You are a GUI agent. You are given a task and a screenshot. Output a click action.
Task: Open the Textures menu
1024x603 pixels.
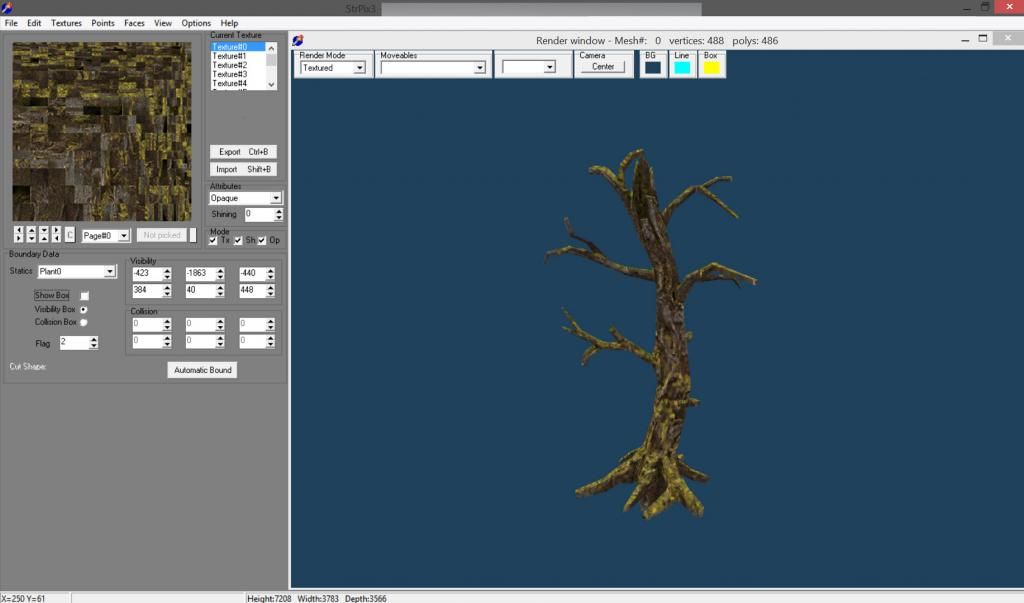coord(67,23)
